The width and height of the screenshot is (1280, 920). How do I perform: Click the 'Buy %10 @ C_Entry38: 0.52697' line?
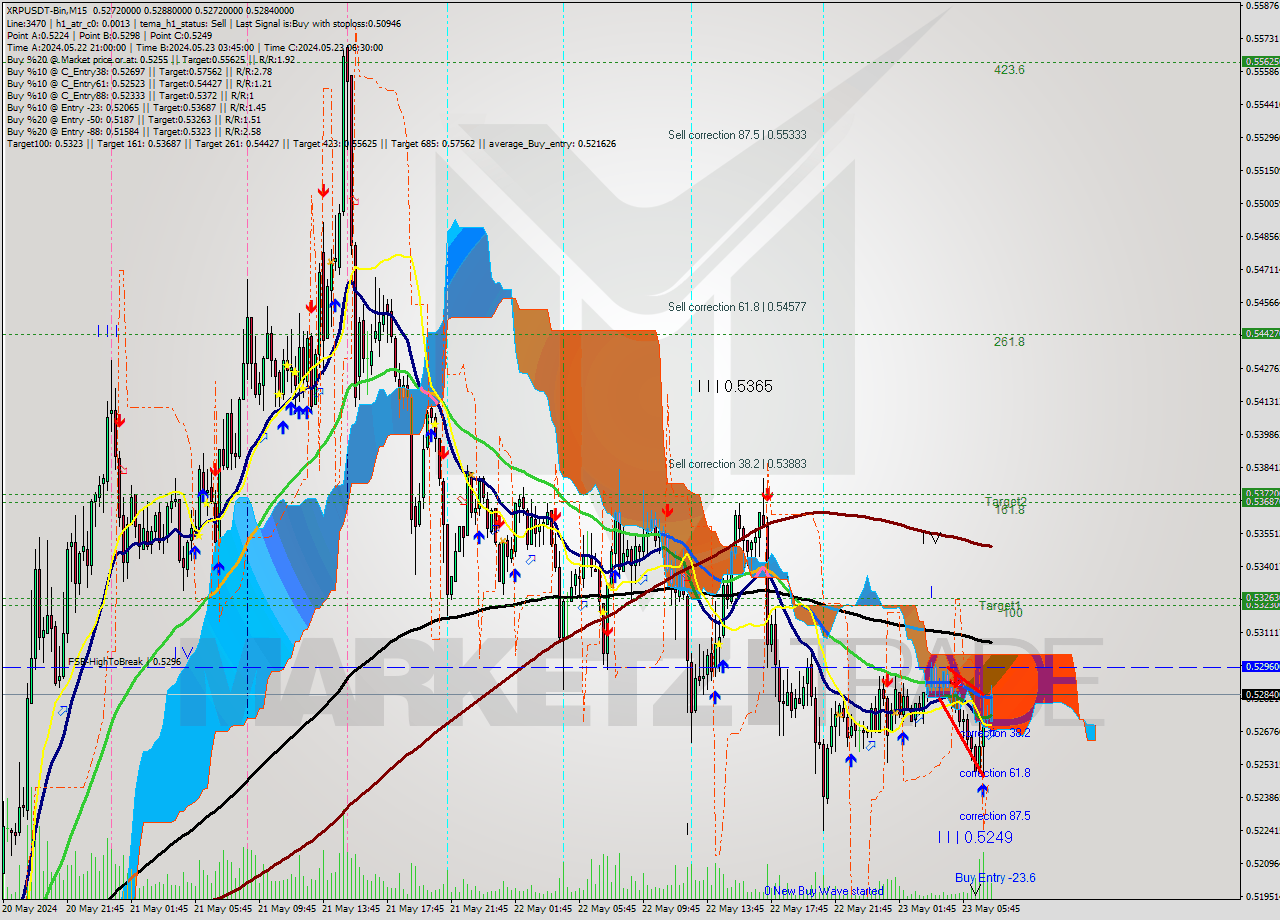pos(139,71)
